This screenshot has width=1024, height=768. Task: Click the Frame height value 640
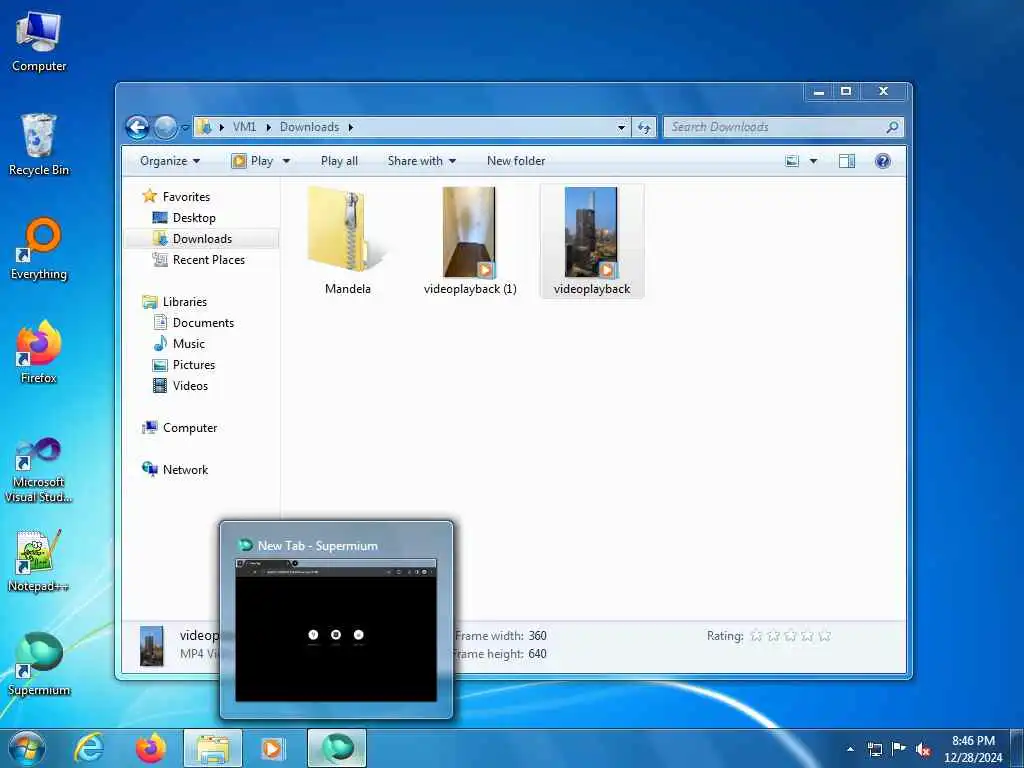537,654
